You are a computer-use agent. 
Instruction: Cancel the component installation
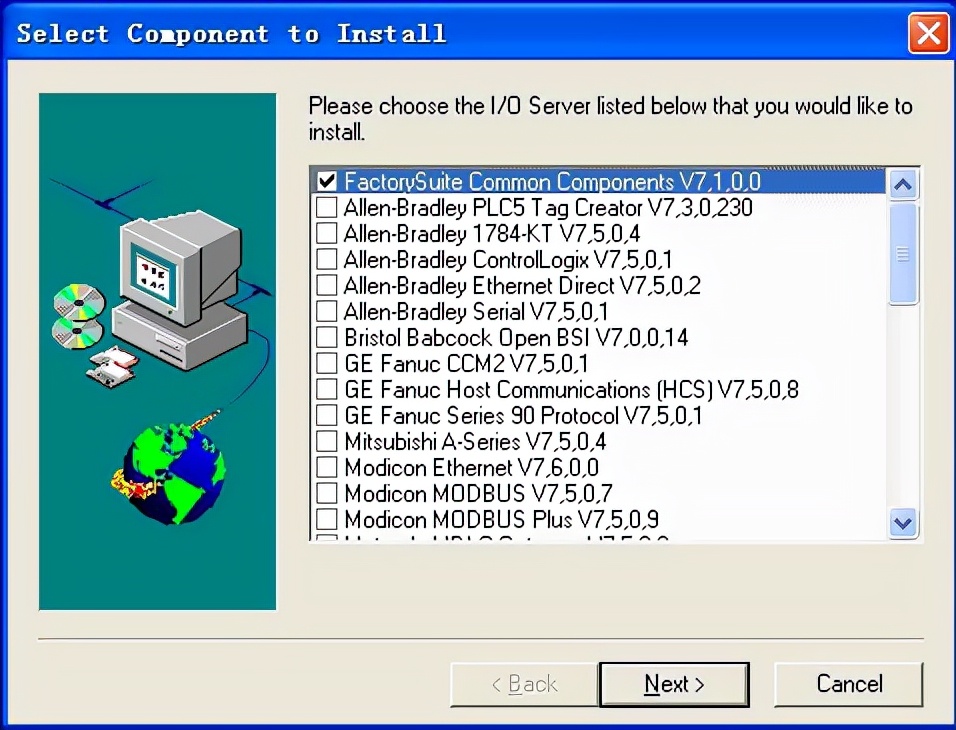point(849,684)
